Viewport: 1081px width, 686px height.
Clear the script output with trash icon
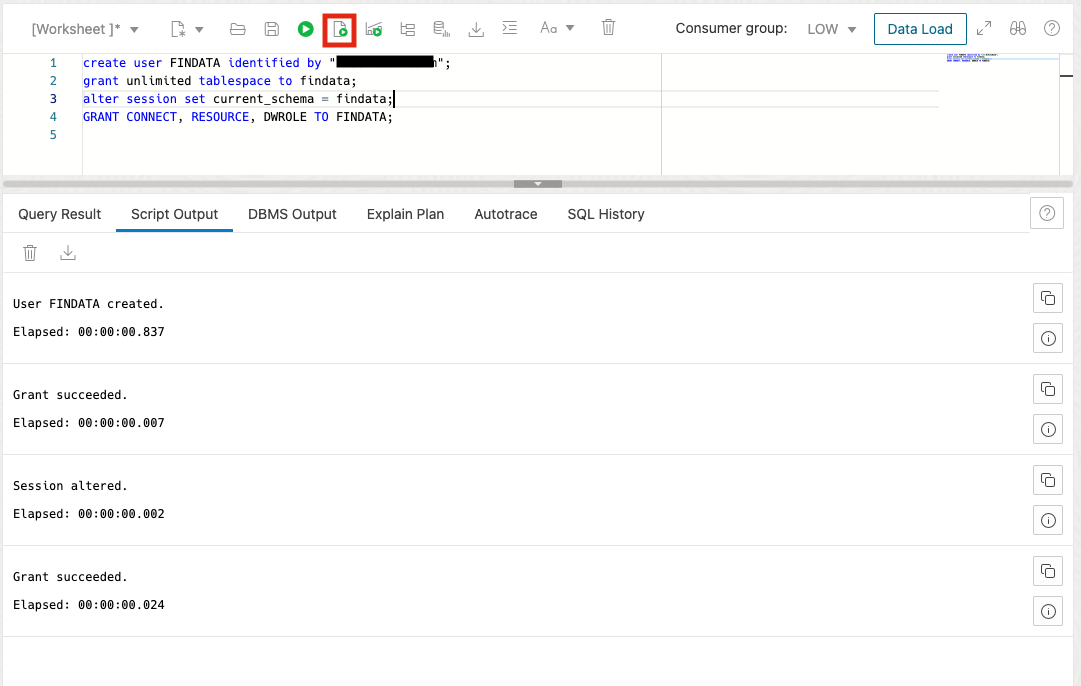[x=30, y=253]
